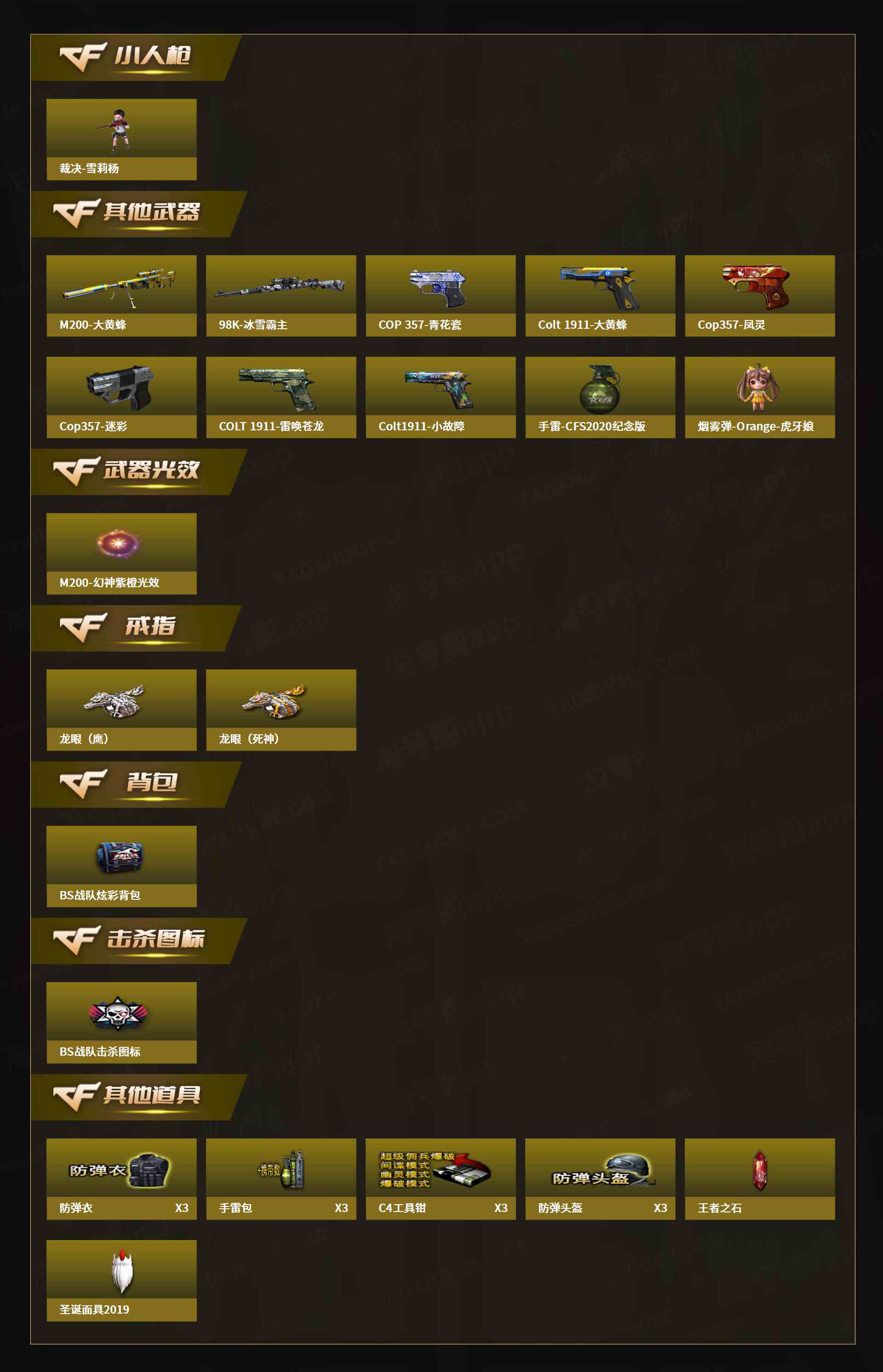The width and height of the screenshot is (883, 1372).
Task: Click the Cop357-迷彩 pistol image
Action: pyautogui.click(x=120, y=388)
